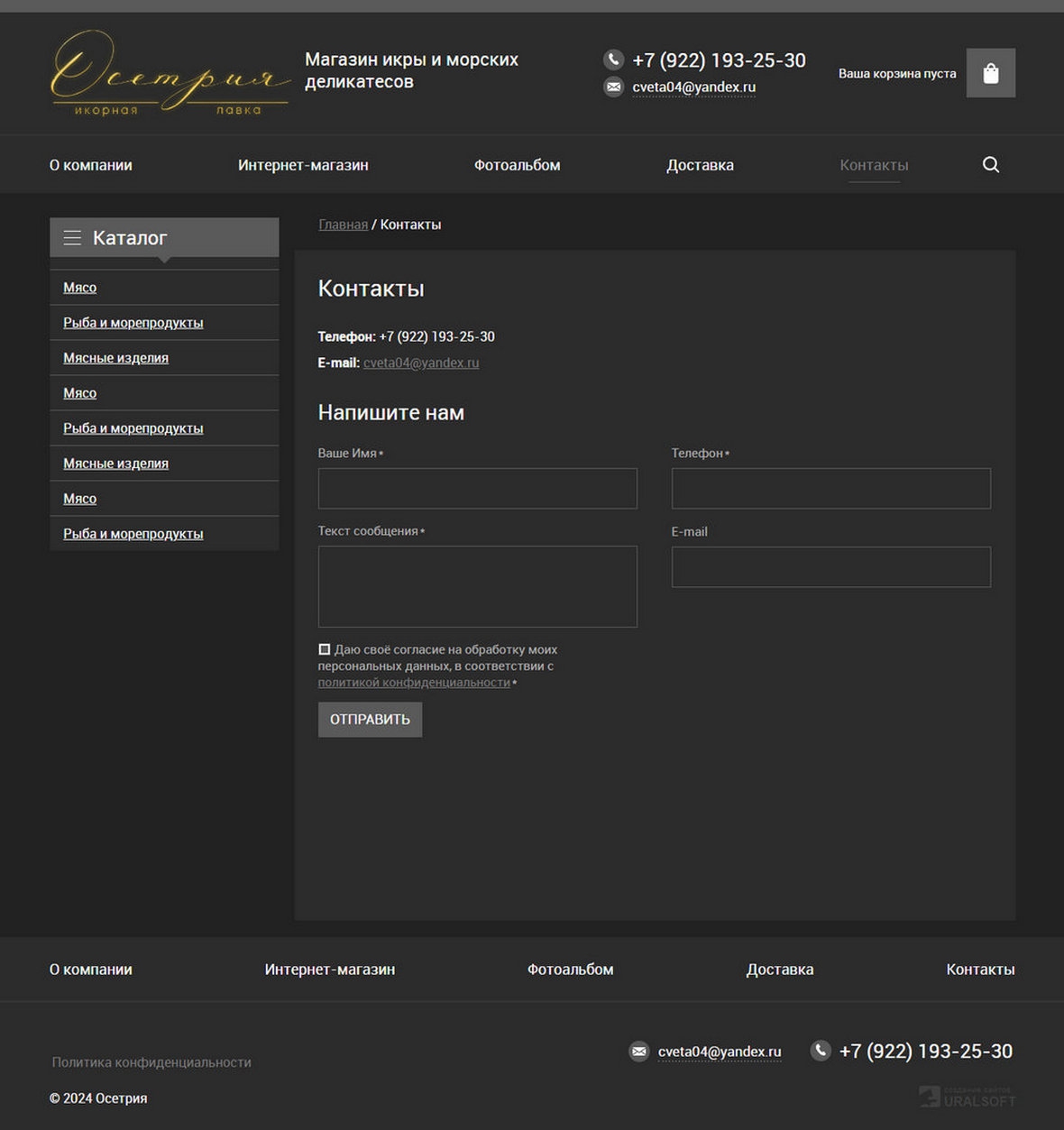This screenshot has width=1064, height=1130.
Task: Click the footer envelope icon
Action: pos(638,1052)
